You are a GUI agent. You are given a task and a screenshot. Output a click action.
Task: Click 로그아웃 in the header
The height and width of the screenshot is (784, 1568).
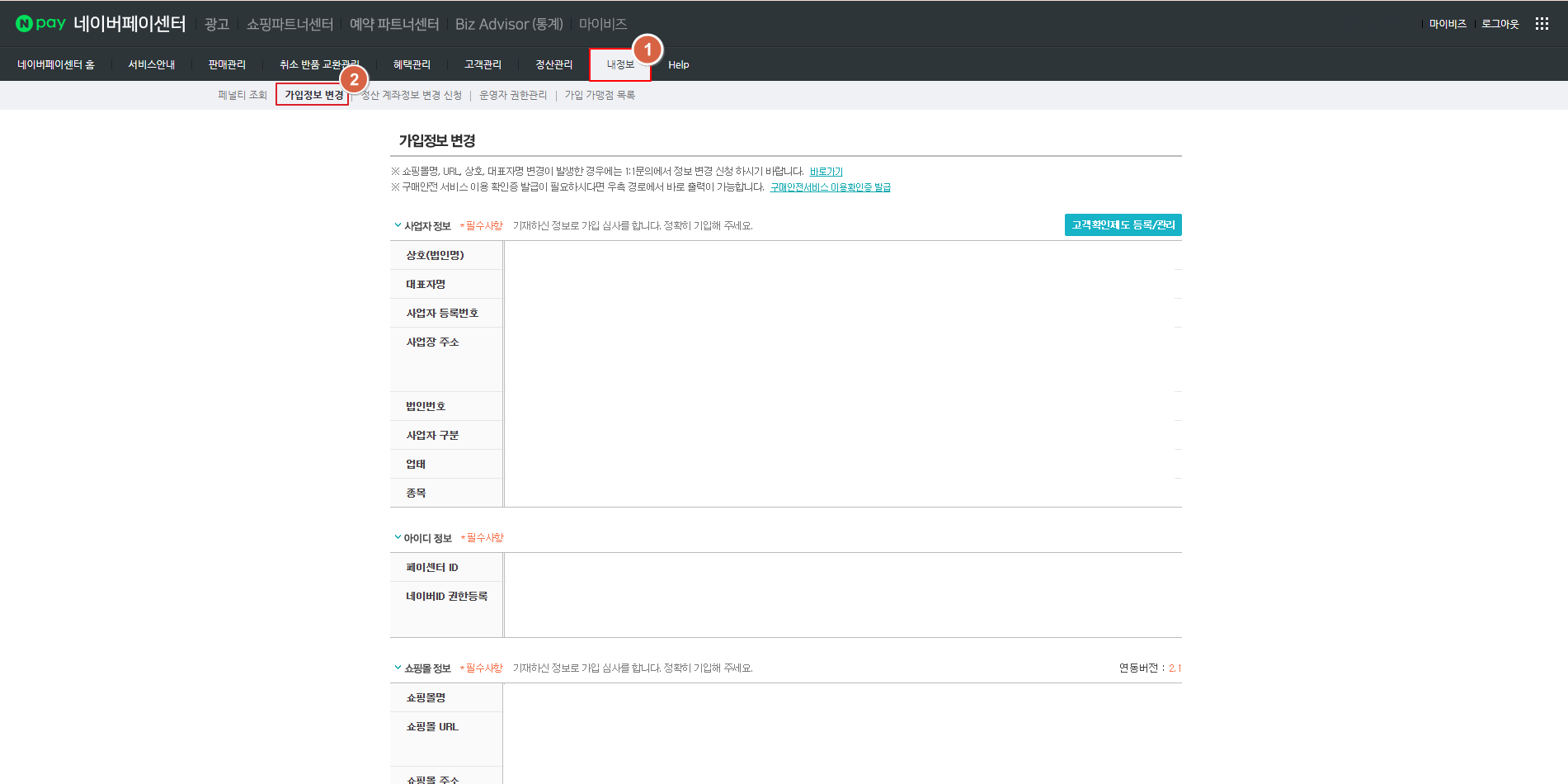pyautogui.click(x=1500, y=24)
